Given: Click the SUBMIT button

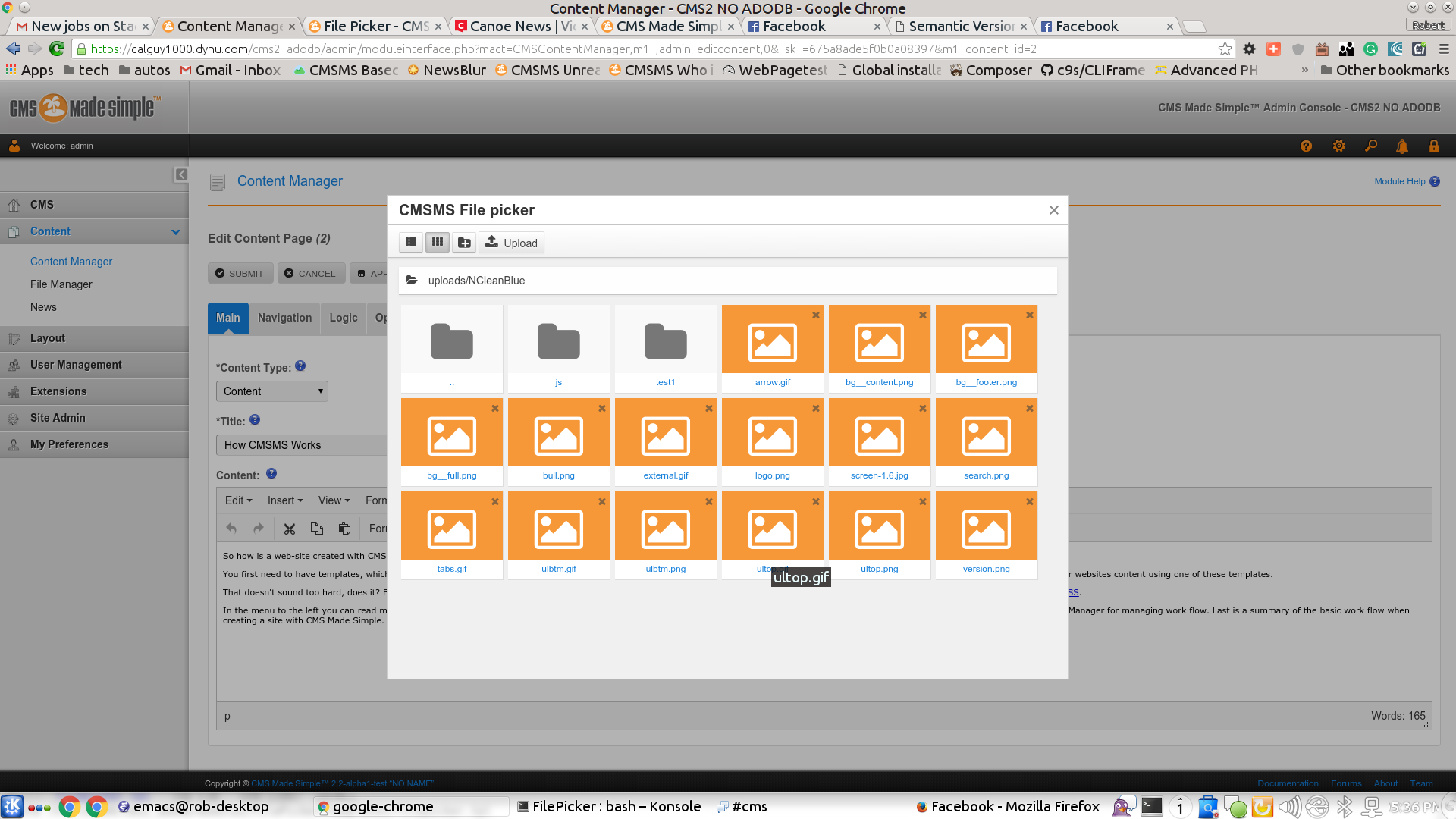Looking at the screenshot, I should pos(240,274).
